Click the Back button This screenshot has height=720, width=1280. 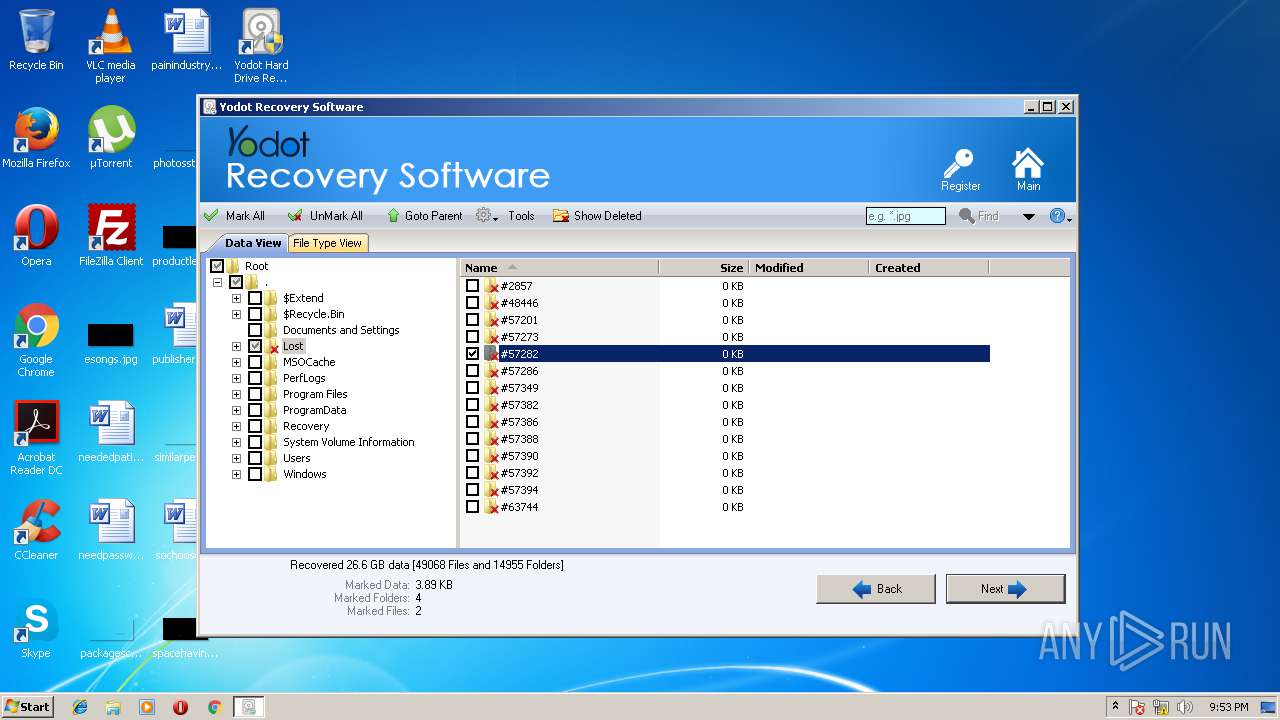point(876,589)
